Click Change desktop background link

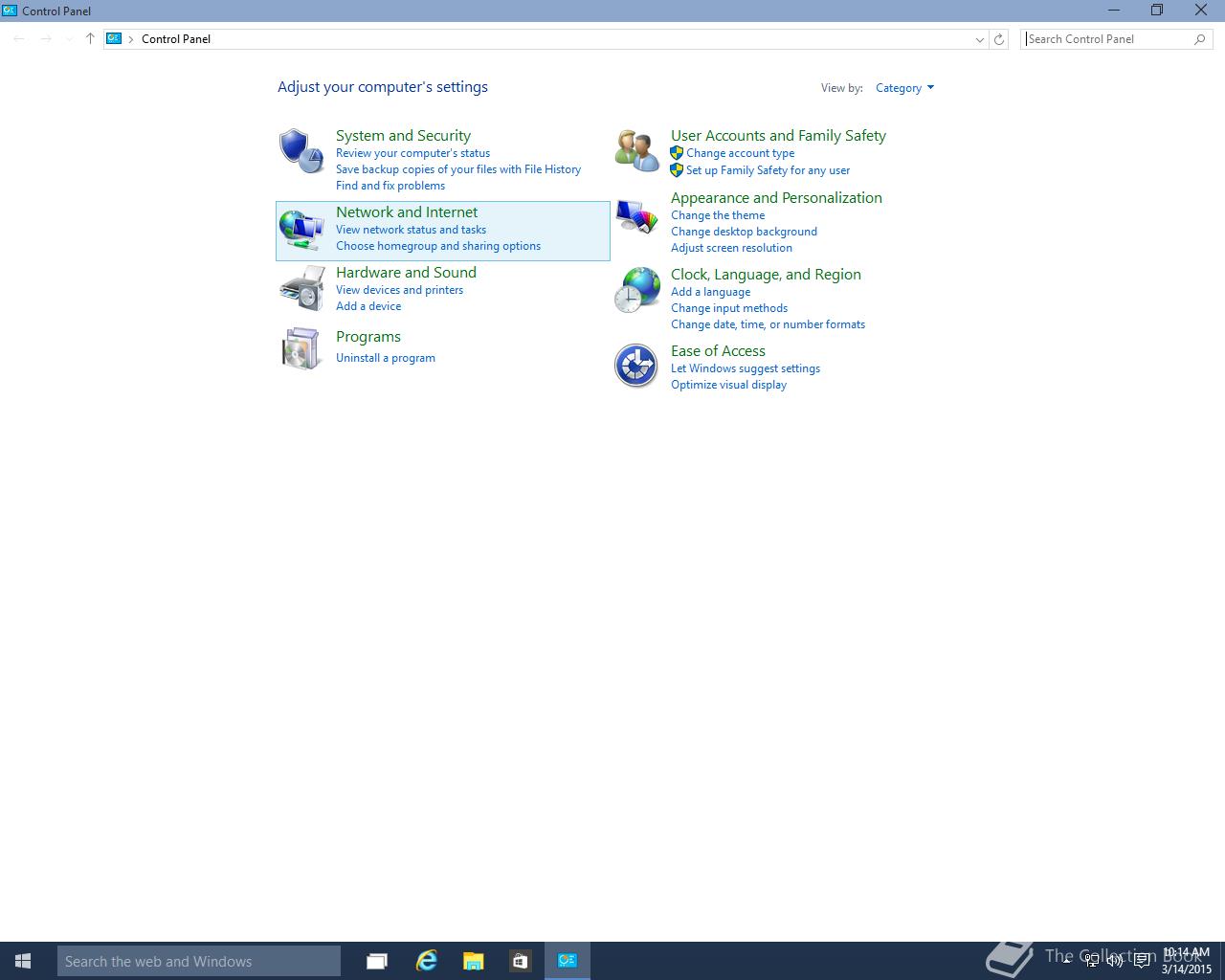744,232
